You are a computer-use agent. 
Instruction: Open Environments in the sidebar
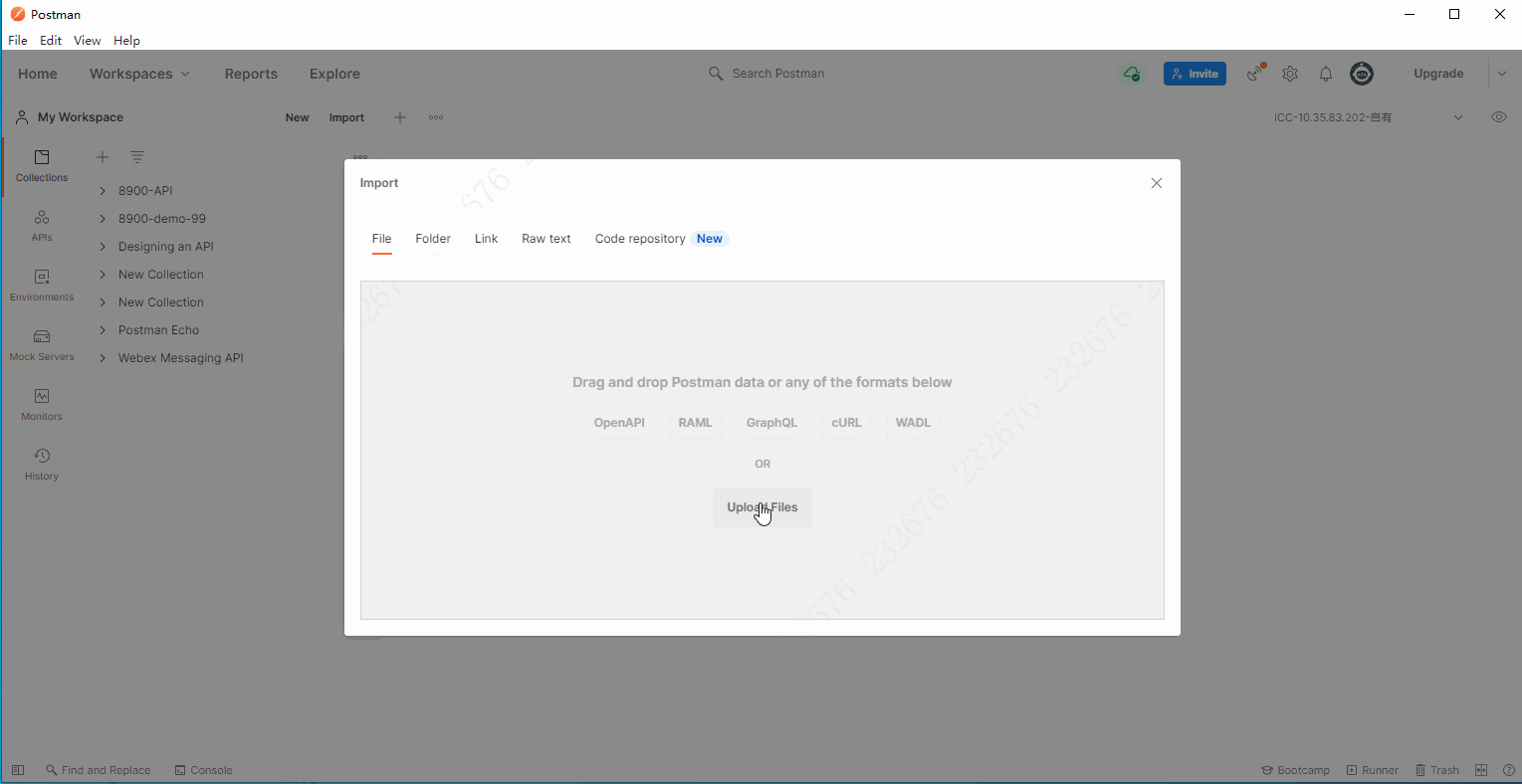[42, 285]
